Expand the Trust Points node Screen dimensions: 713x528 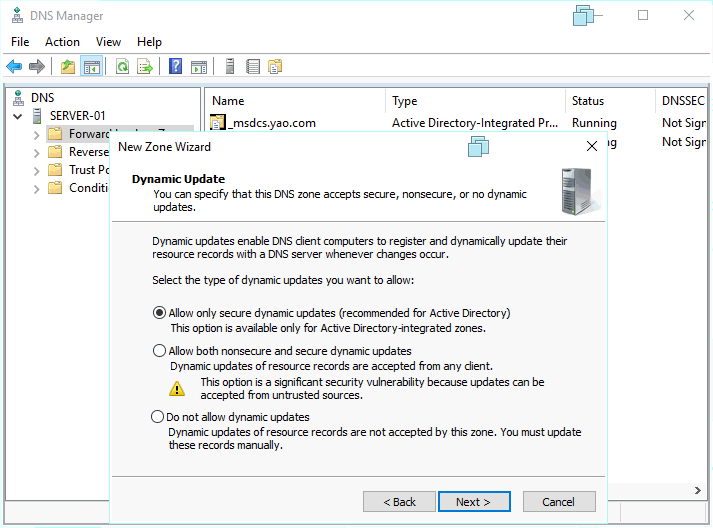pyautogui.click(x=36, y=171)
